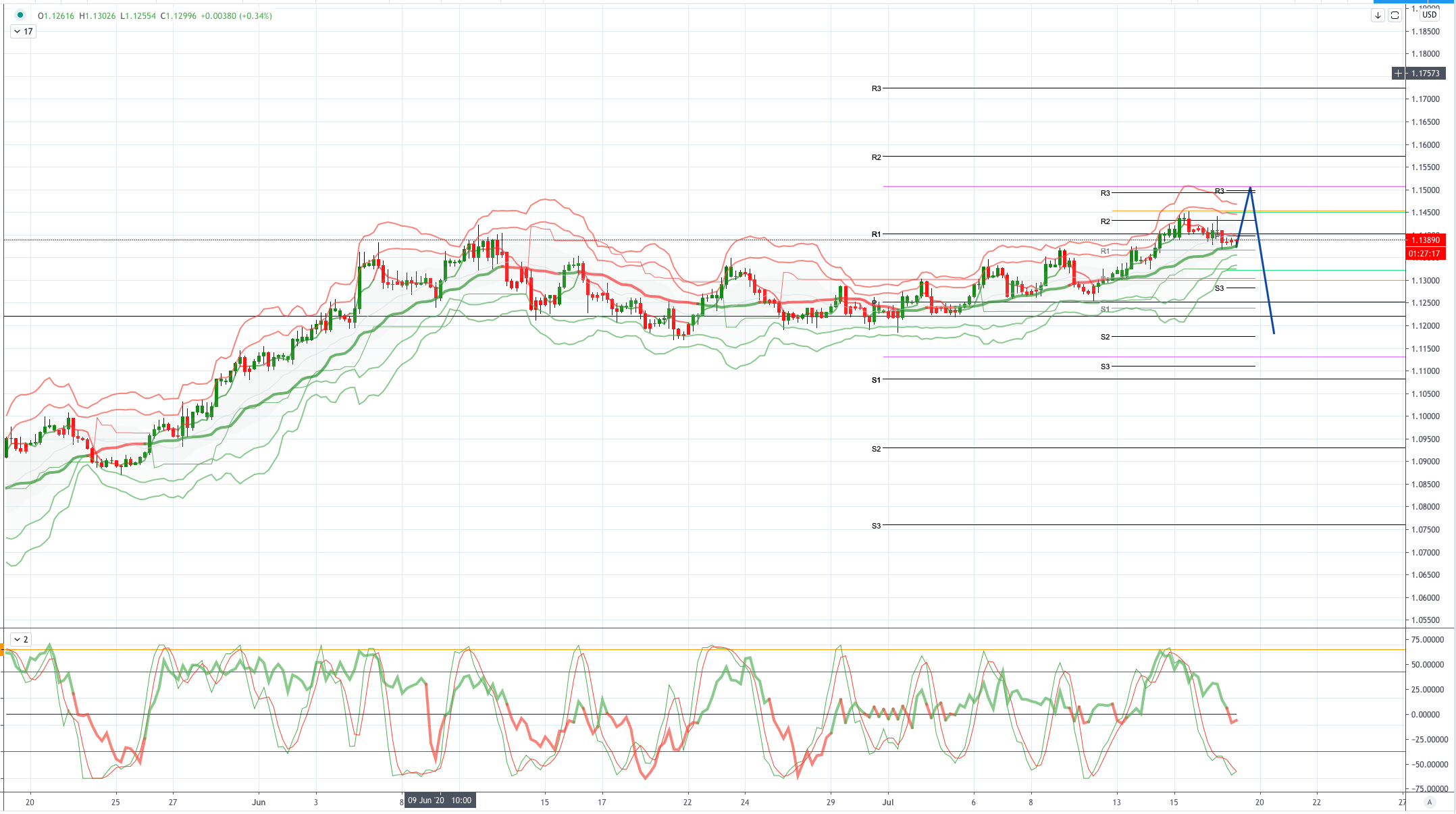
Task: Click the short S3 pivot label near 1.11100
Action: point(1105,367)
